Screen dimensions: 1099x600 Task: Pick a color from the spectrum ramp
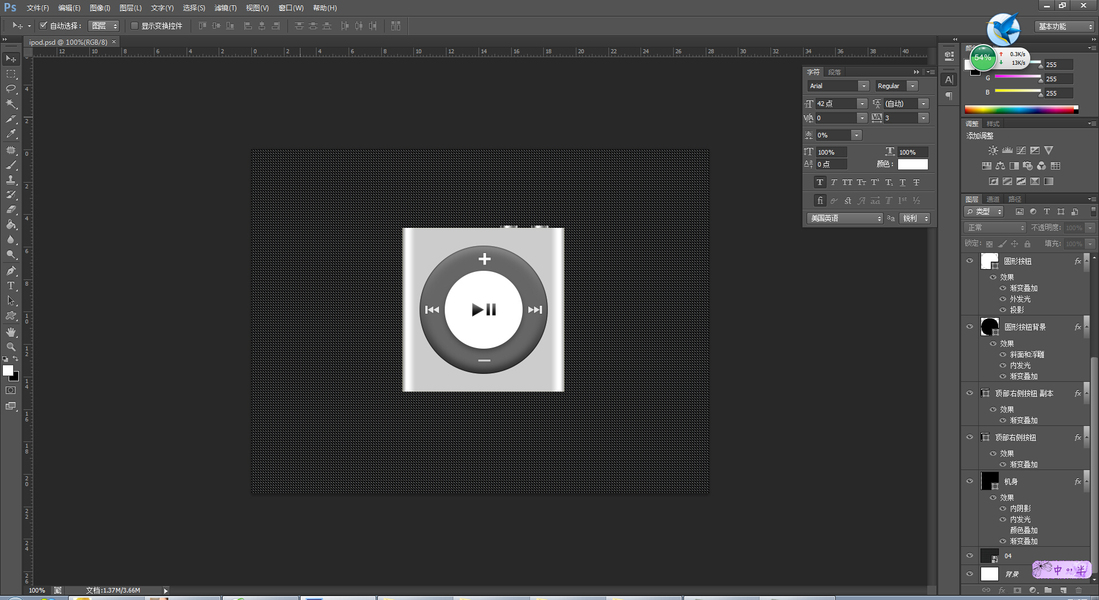coord(1021,109)
